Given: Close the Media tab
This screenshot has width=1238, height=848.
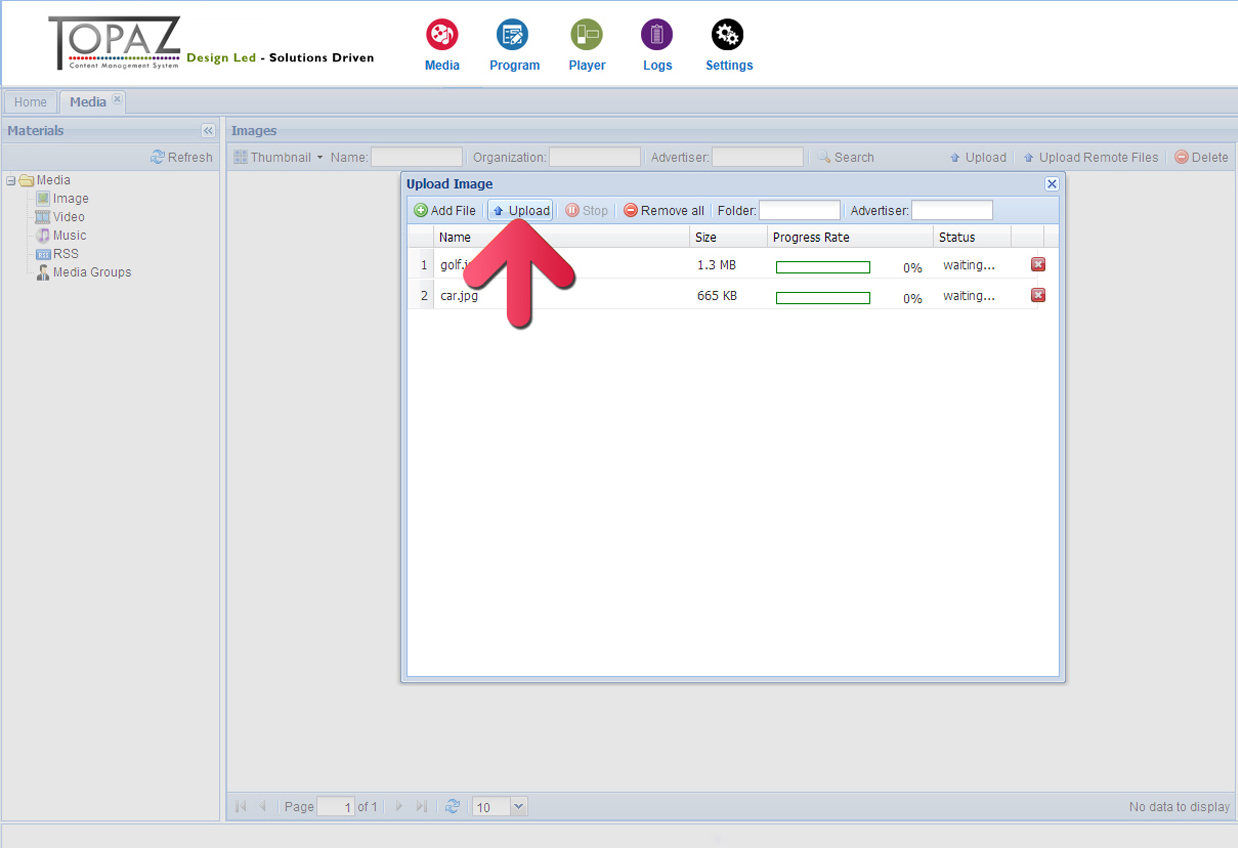Looking at the screenshot, I should [117, 99].
